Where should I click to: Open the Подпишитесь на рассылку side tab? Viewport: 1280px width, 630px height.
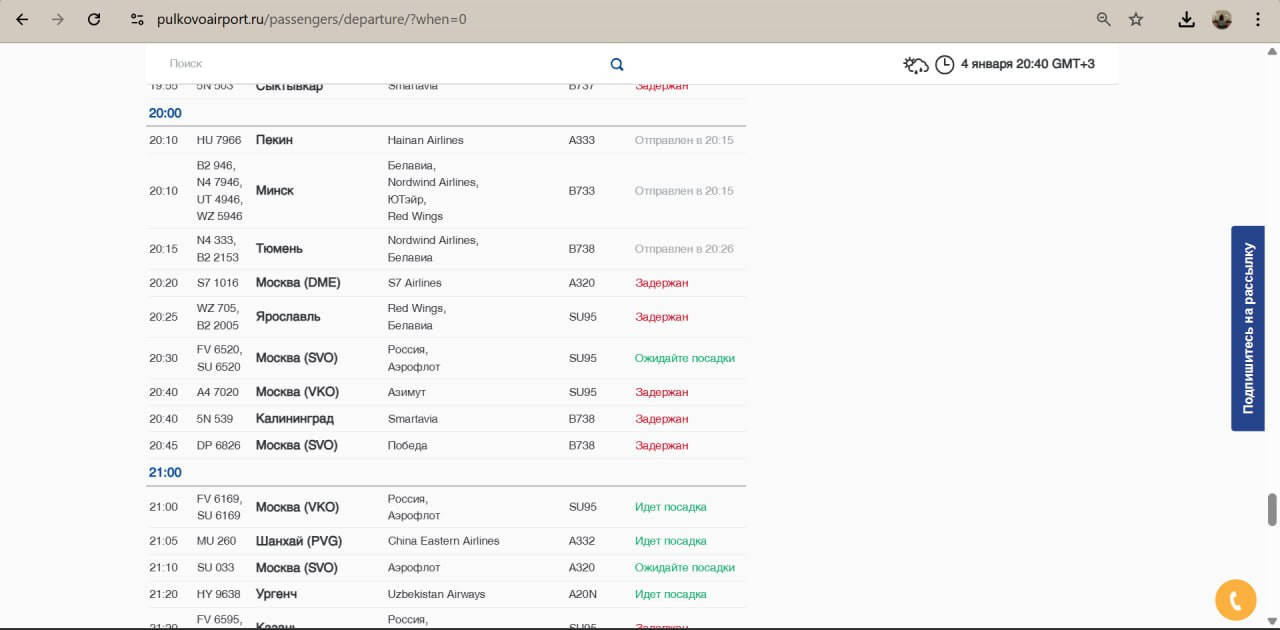1247,328
